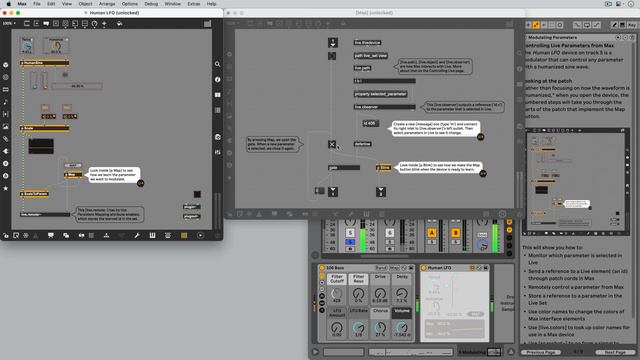Toggle return track B button
This screenshot has height=360, width=640.
(456, 233)
